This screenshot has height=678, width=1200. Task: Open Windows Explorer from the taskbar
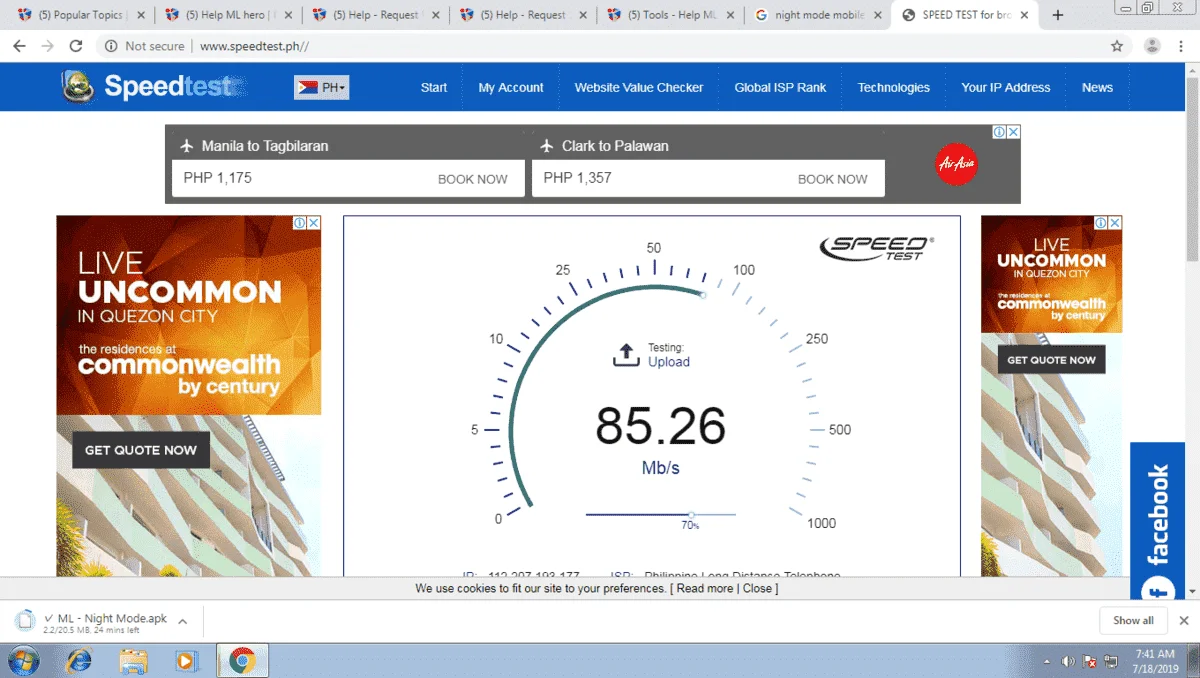133,661
